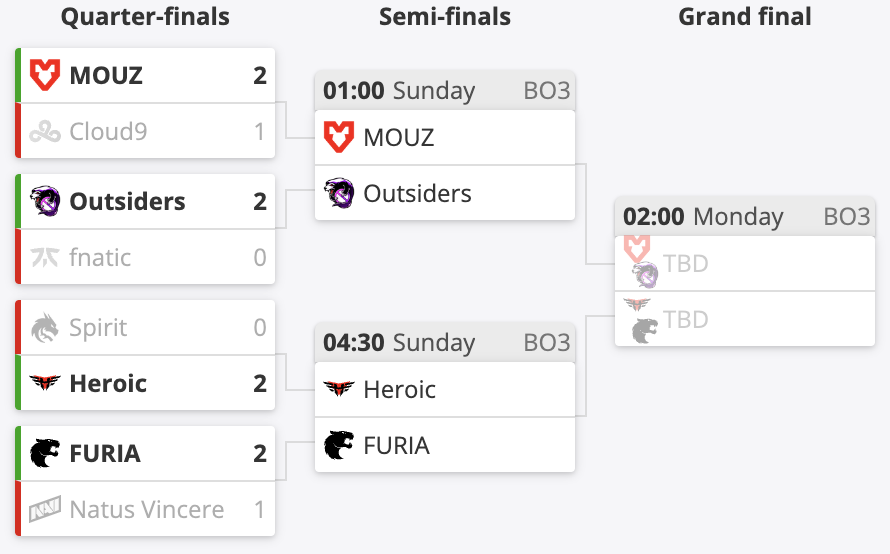890x554 pixels.
Task: Click Cloud9 team name
Action: (x=108, y=132)
